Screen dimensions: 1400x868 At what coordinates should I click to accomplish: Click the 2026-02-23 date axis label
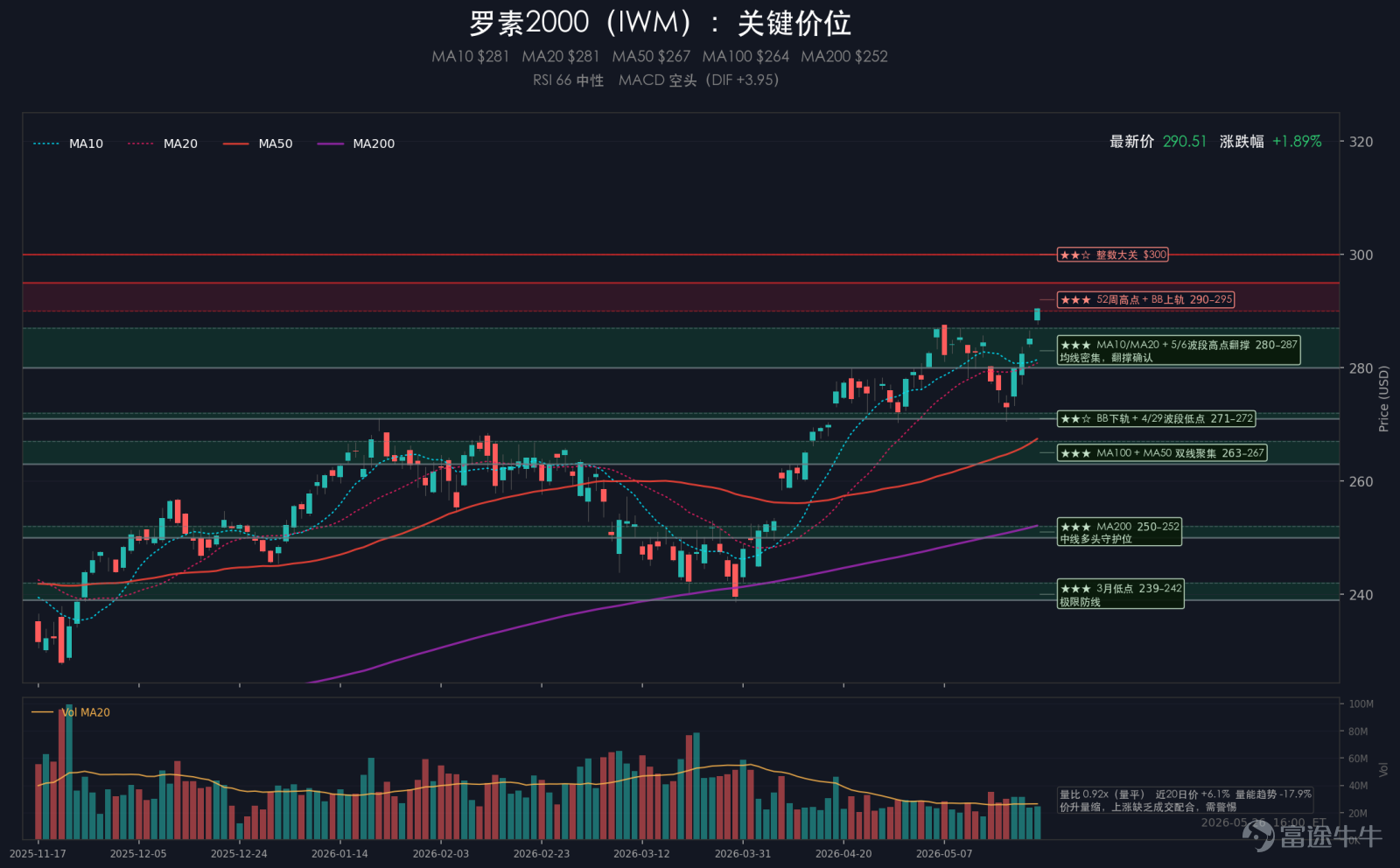click(x=542, y=853)
